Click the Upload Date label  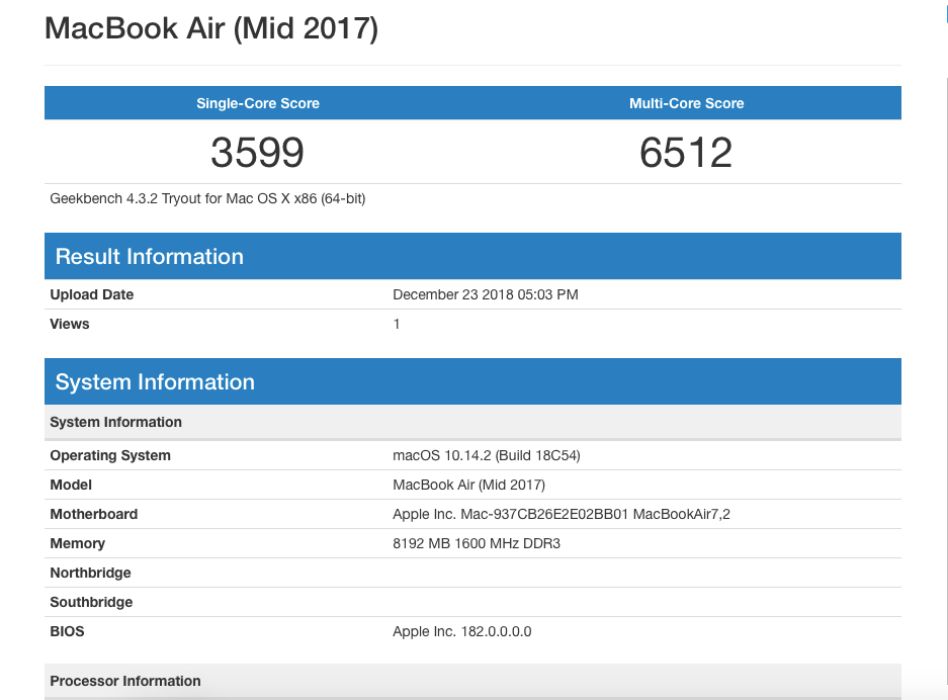(x=92, y=294)
